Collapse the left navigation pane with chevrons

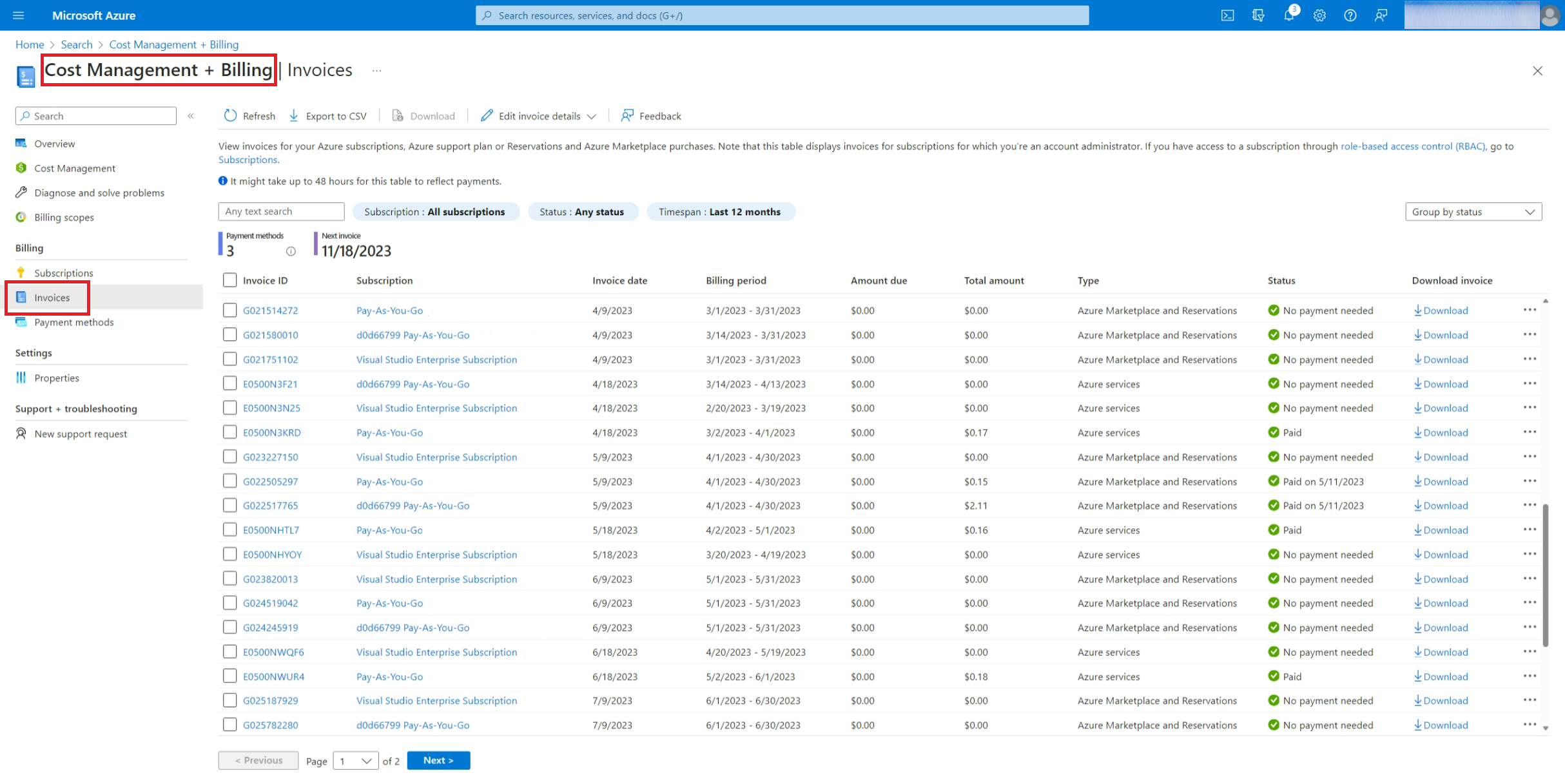[x=191, y=116]
